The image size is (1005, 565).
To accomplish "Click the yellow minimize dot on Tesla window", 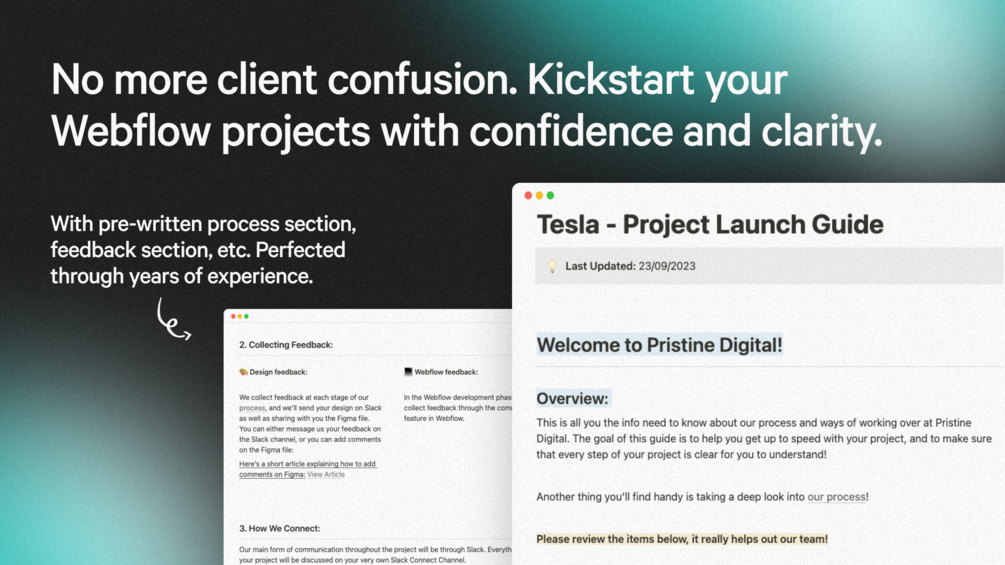I will coord(539,195).
